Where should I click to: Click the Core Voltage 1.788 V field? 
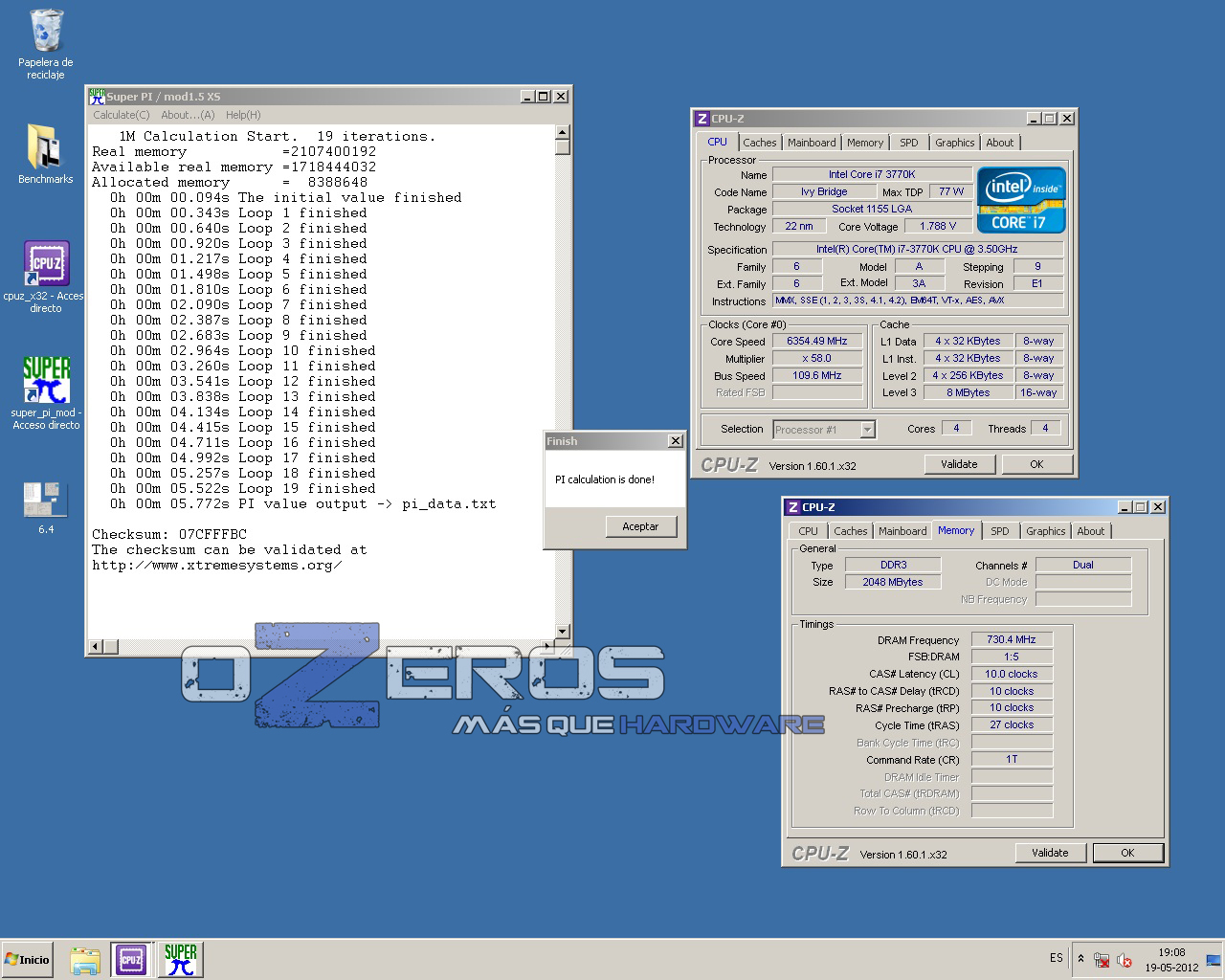[x=938, y=226]
